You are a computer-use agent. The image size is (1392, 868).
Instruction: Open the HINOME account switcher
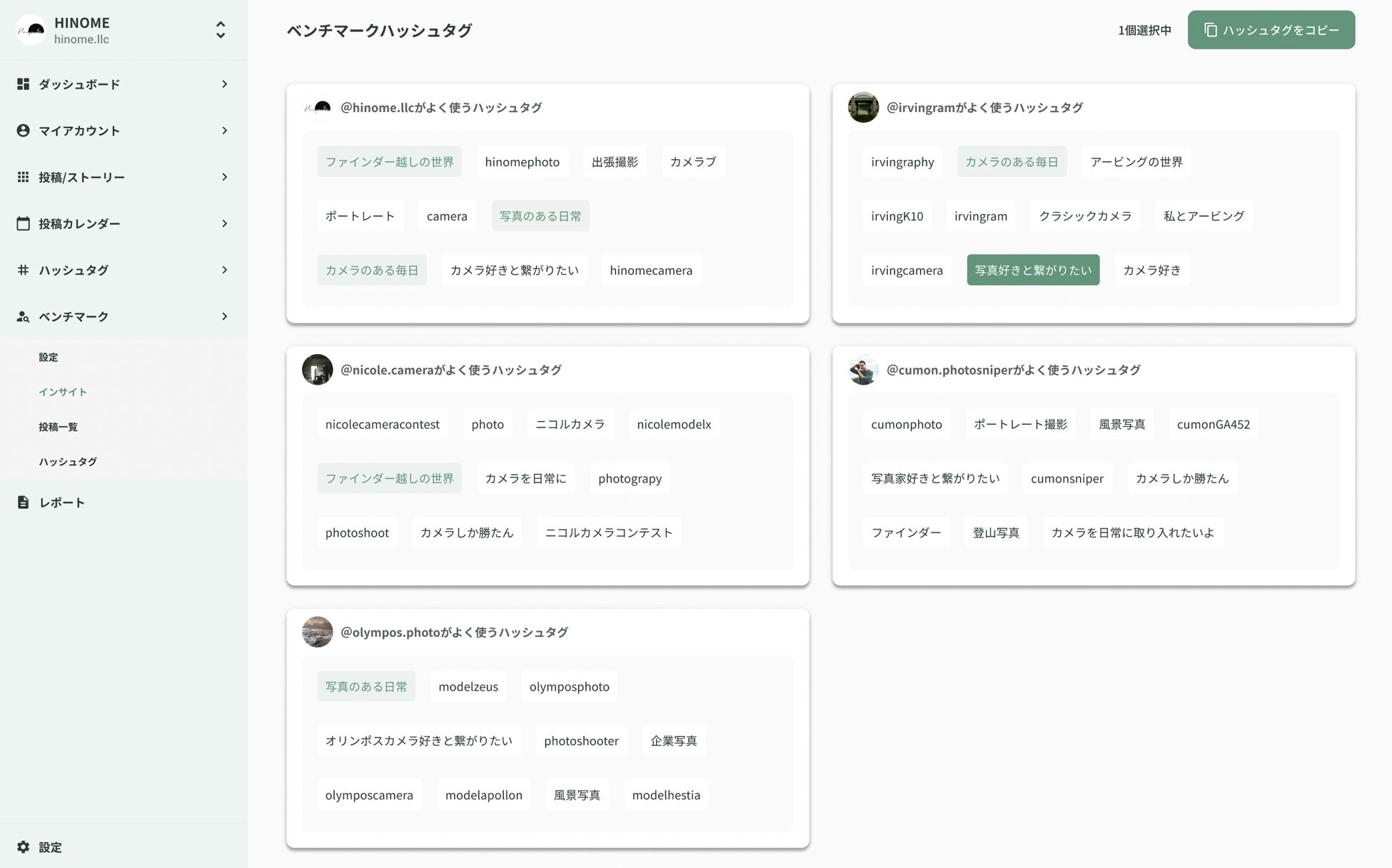pos(220,30)
